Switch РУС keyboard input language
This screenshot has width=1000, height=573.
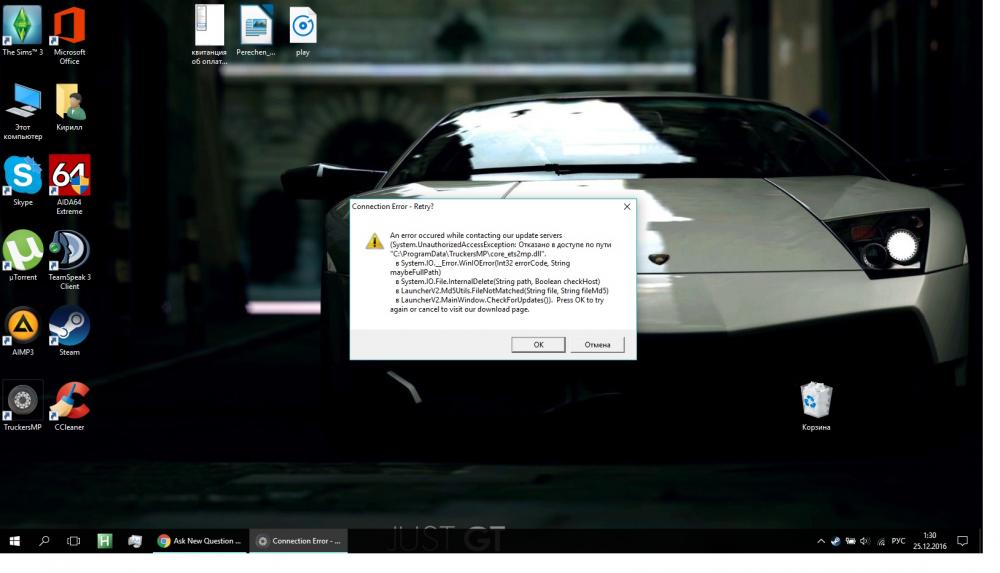click(x=898, y=541)
